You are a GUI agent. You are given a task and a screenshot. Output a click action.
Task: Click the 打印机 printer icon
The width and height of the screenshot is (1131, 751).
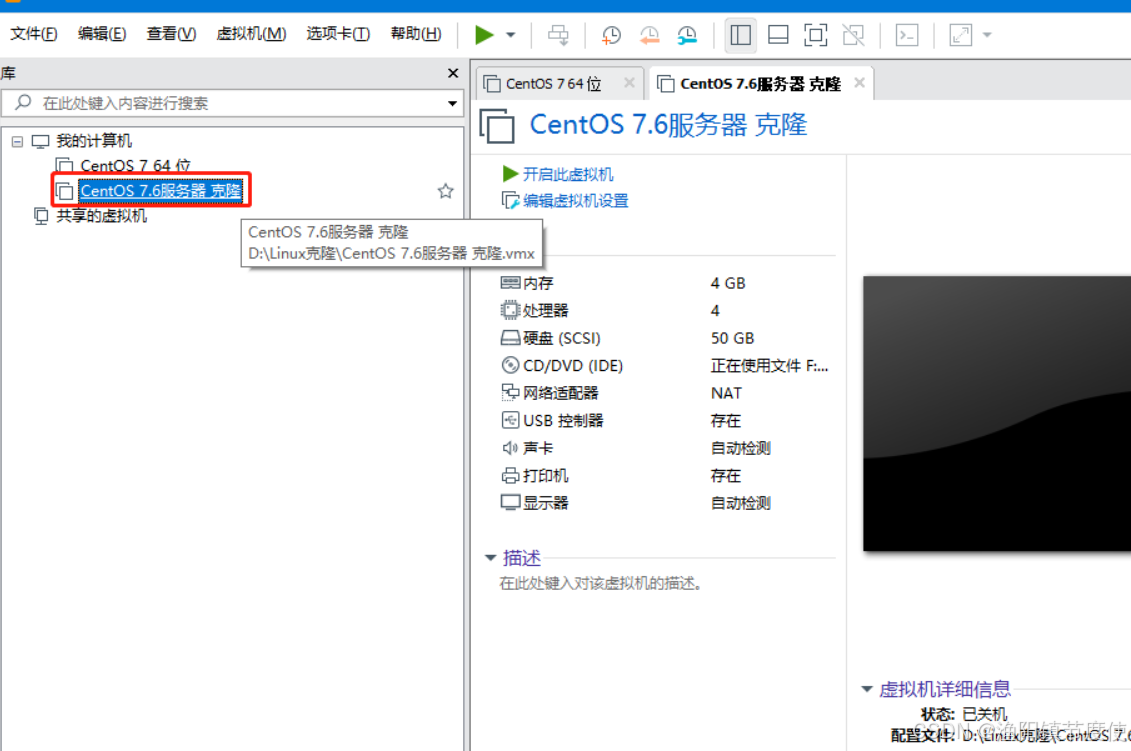click(510, 475)
